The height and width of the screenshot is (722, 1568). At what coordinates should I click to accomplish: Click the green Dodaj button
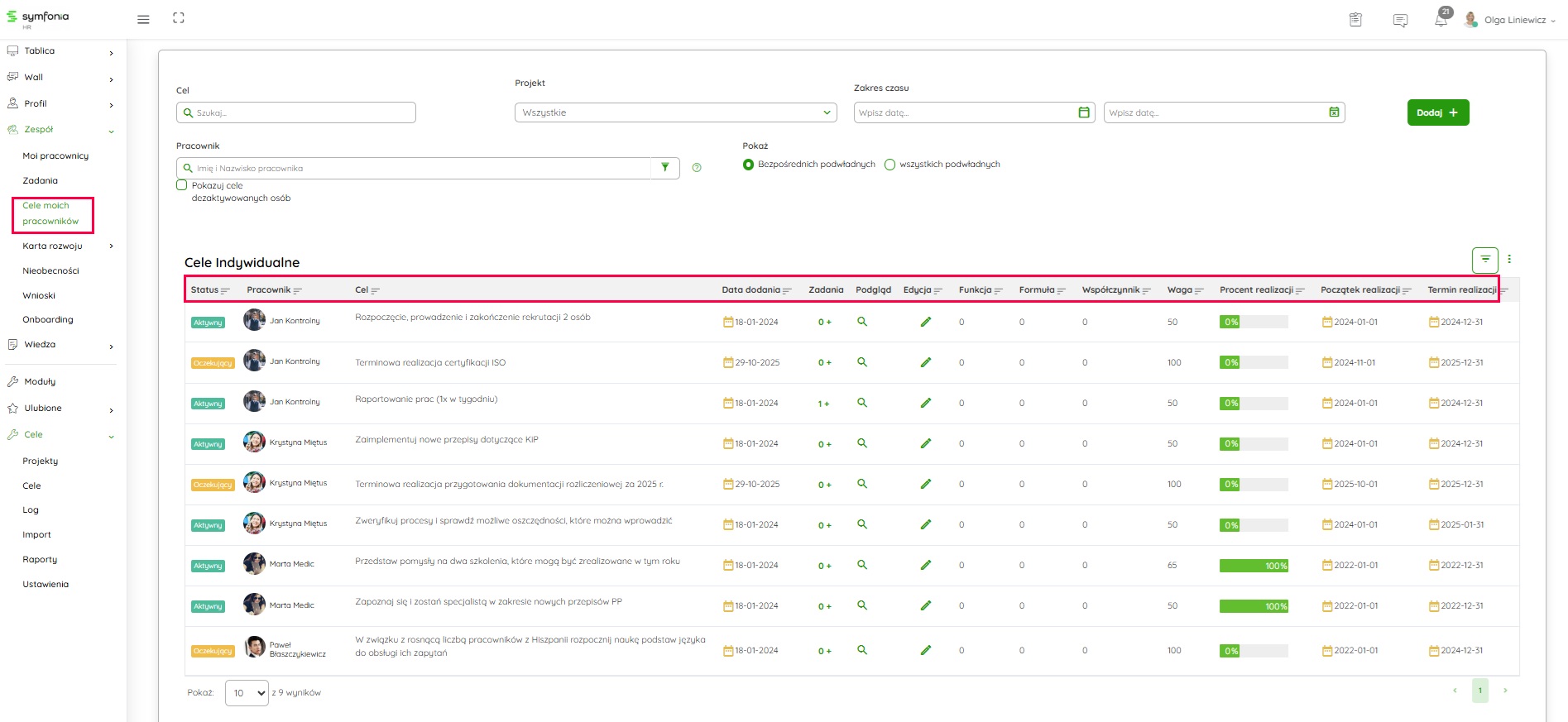tap(1437, 112)
